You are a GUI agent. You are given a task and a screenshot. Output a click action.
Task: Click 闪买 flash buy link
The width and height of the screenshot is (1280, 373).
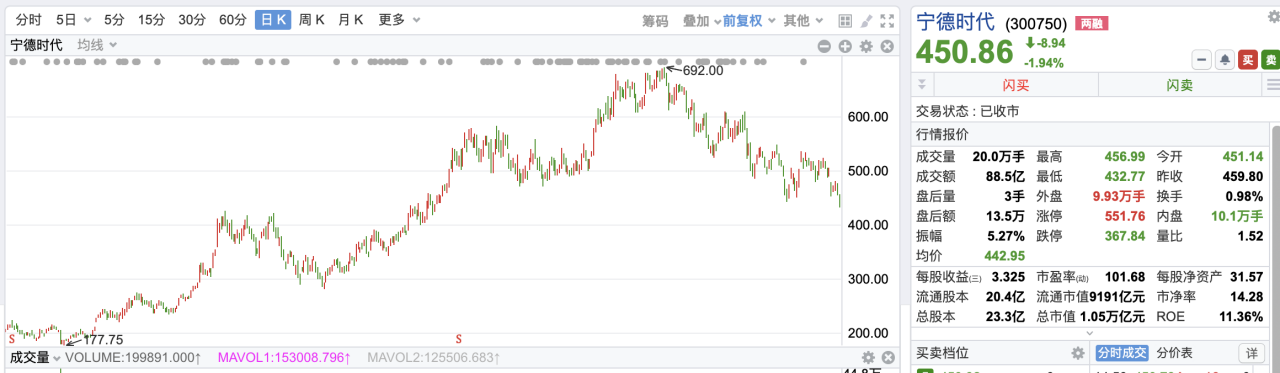click(1016, 85)
